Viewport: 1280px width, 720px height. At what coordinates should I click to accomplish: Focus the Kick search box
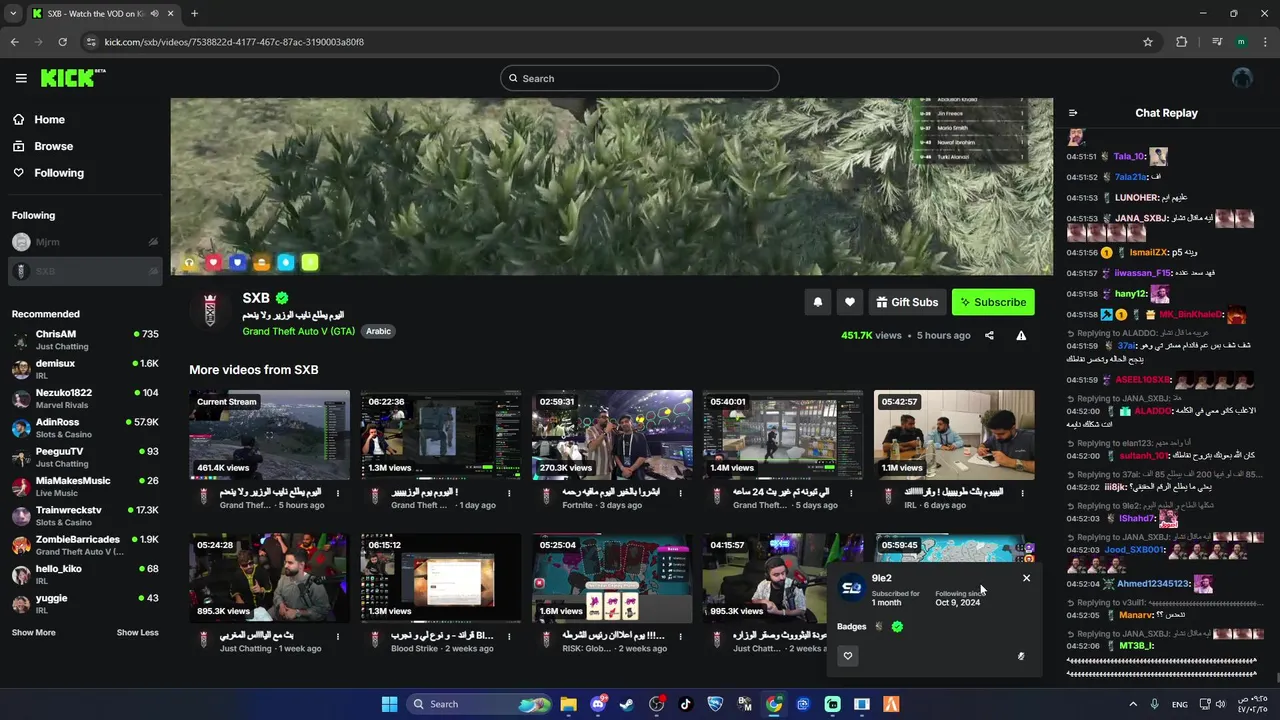(640, 78)
